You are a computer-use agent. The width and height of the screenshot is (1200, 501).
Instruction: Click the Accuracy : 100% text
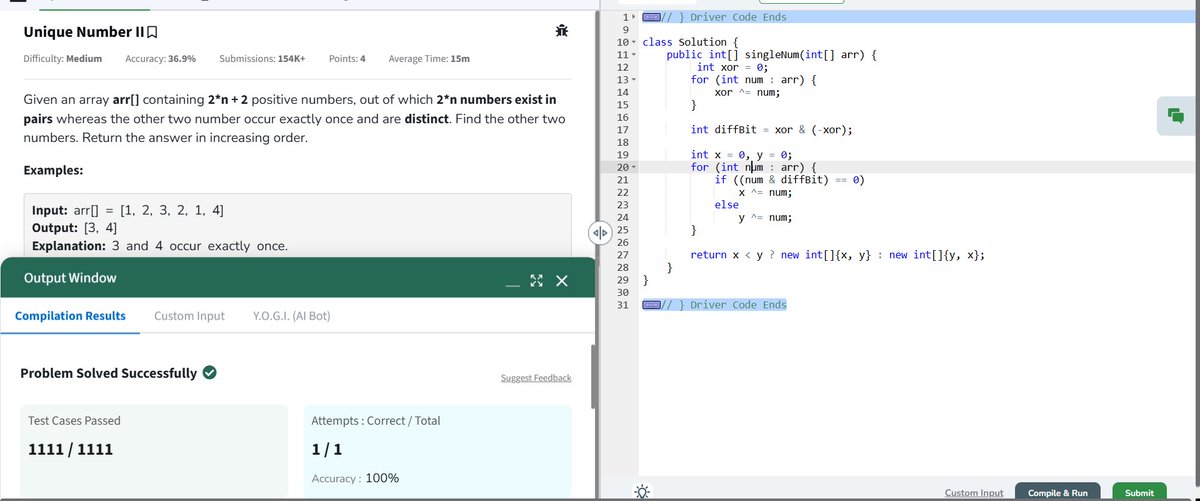[355, 478]
